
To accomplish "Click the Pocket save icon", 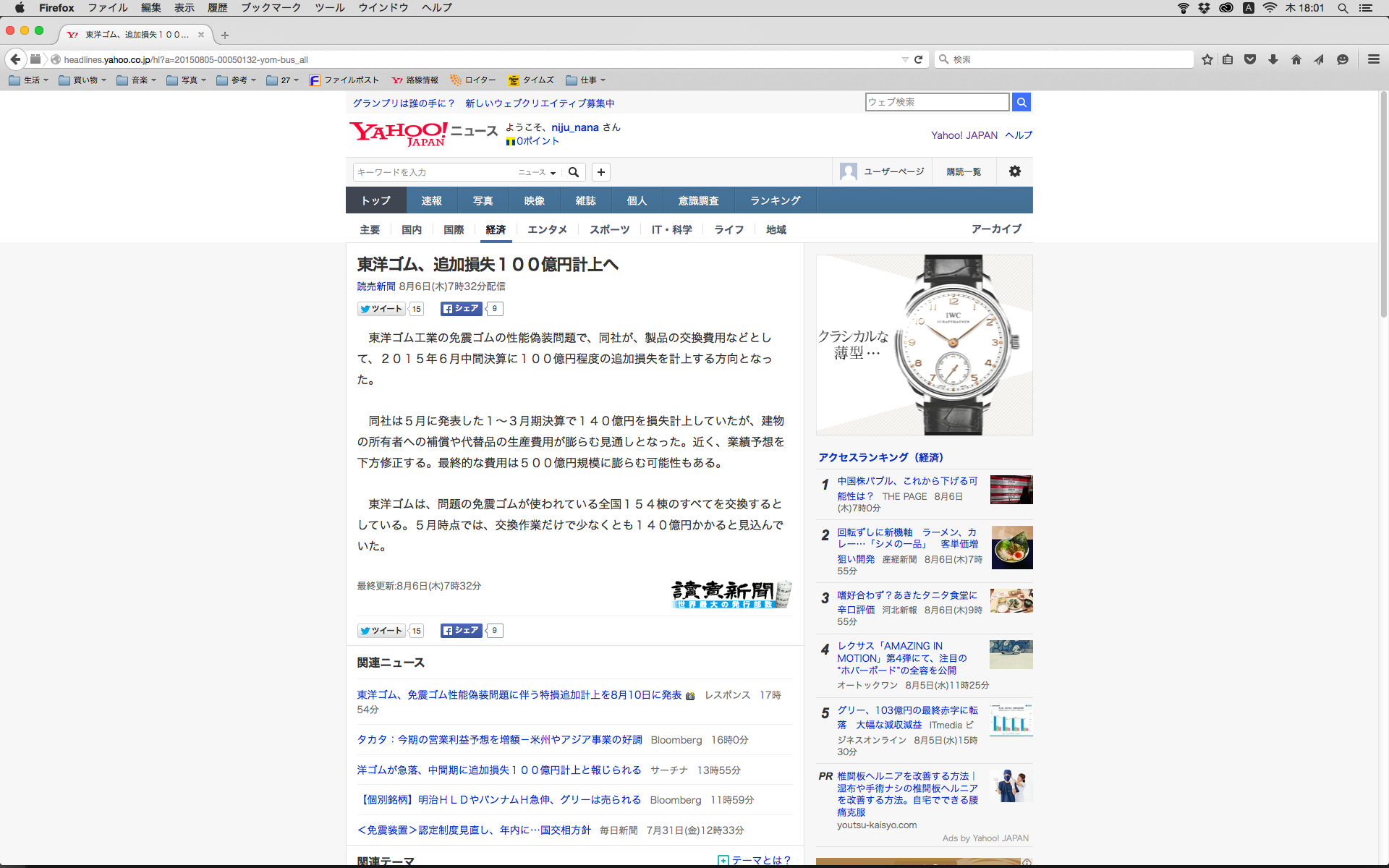I will pyautogui.click(x=1250, y=59).
